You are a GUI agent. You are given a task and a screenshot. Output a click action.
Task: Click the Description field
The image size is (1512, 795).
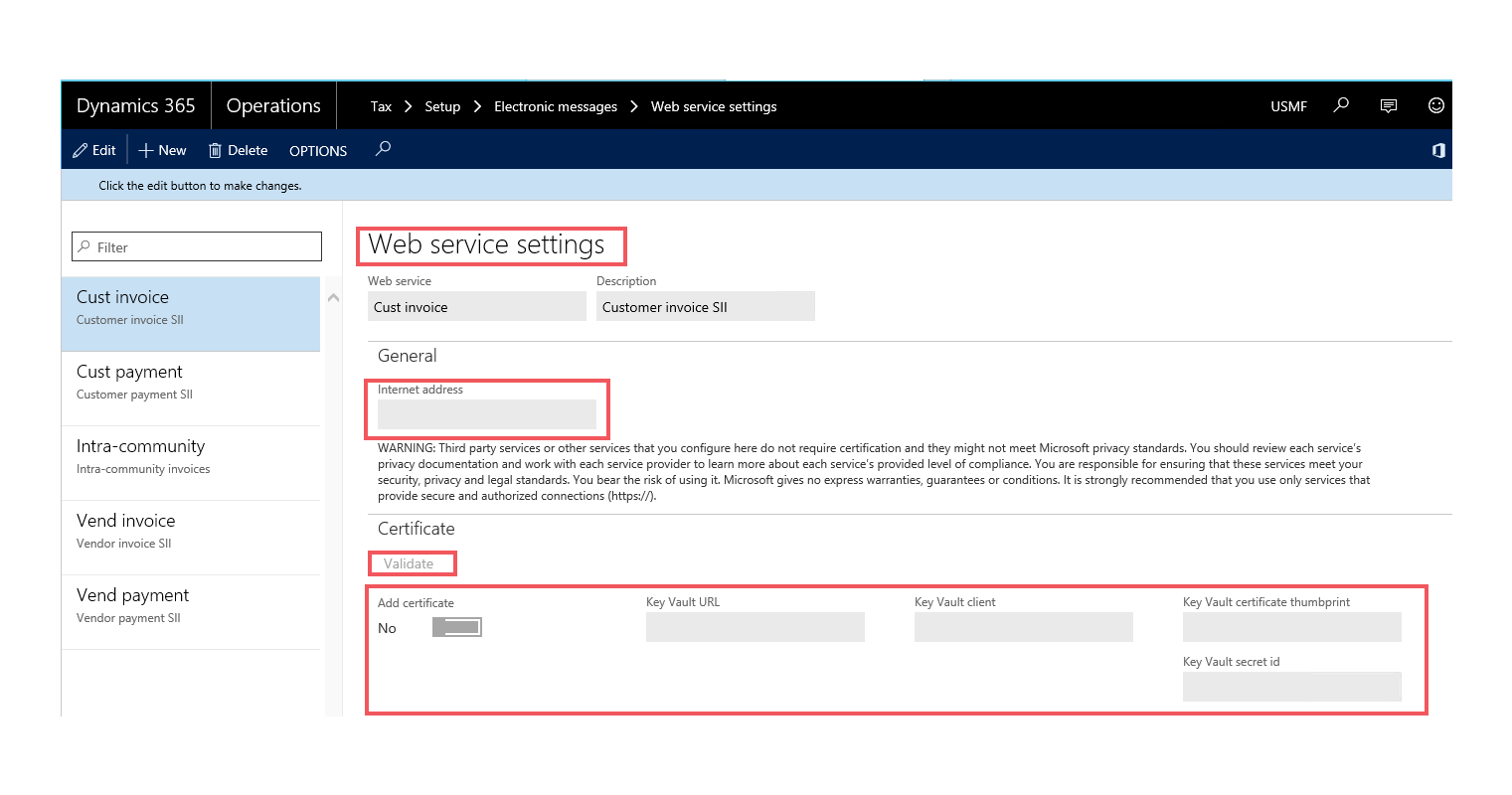click(x=706, y=307)
